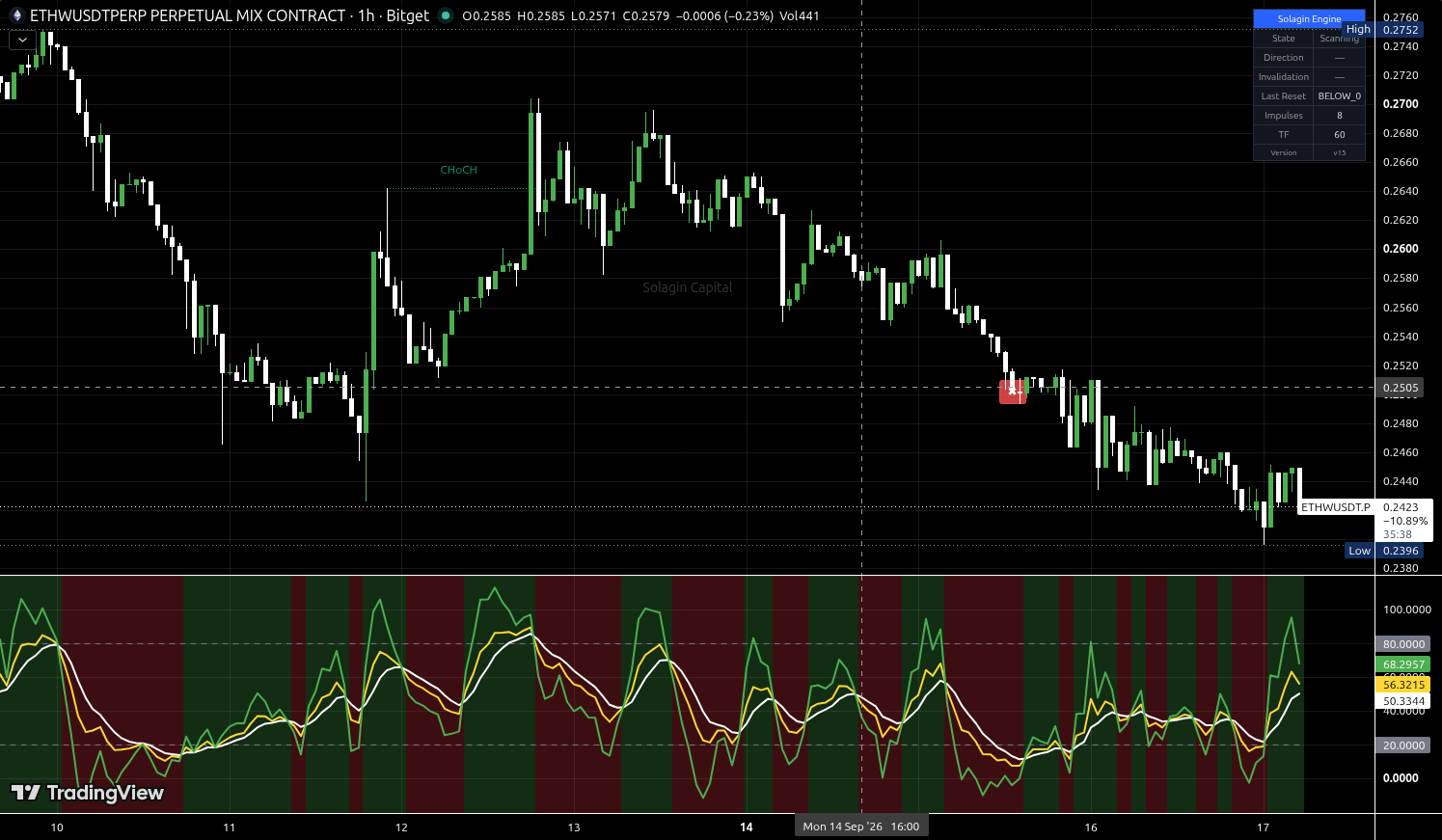Click the 80.0000 indicator level label
The image size is (1442, 840).
[x=1403, y=644]
